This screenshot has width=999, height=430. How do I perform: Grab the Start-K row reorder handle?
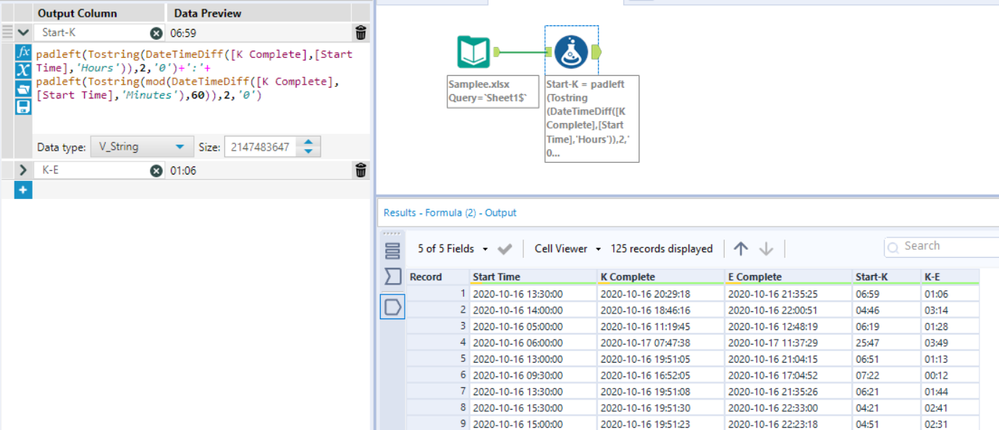point(7,33)
